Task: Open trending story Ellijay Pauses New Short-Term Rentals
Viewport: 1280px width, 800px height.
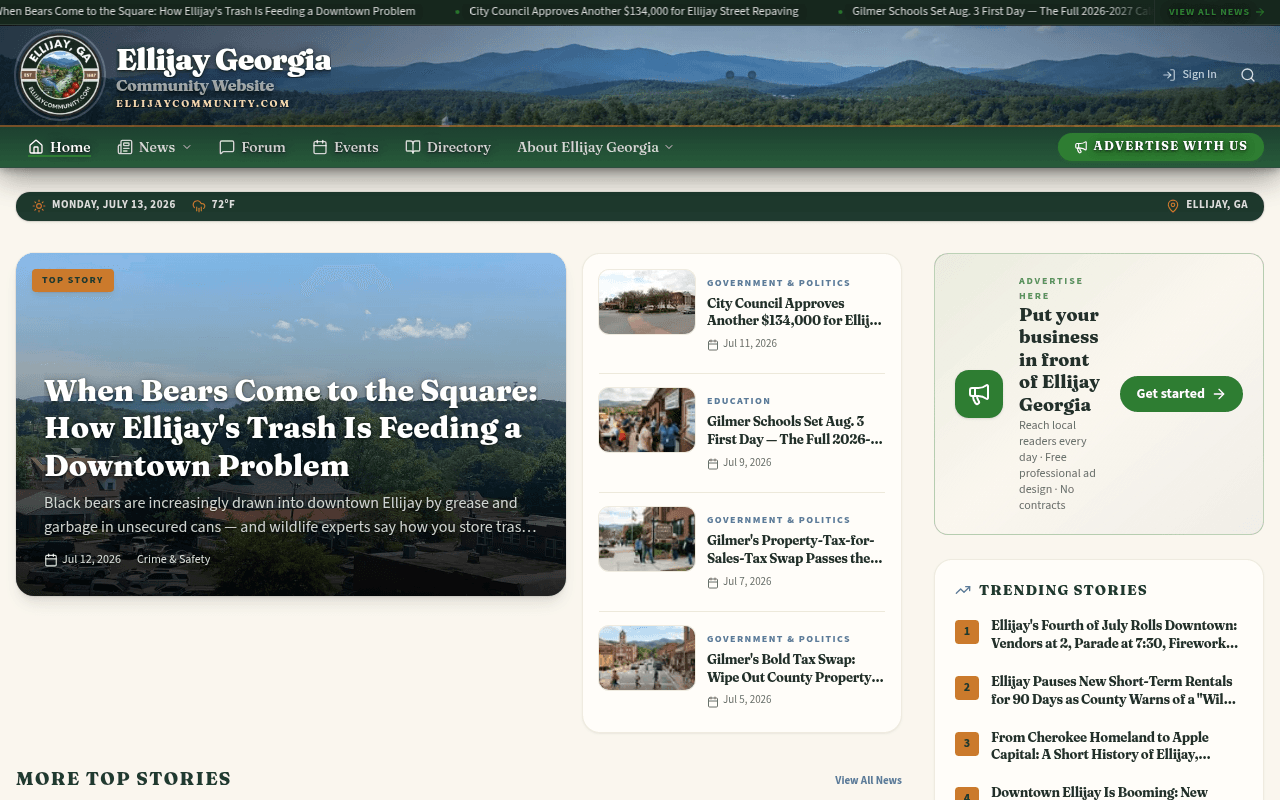Action: 1113,691
